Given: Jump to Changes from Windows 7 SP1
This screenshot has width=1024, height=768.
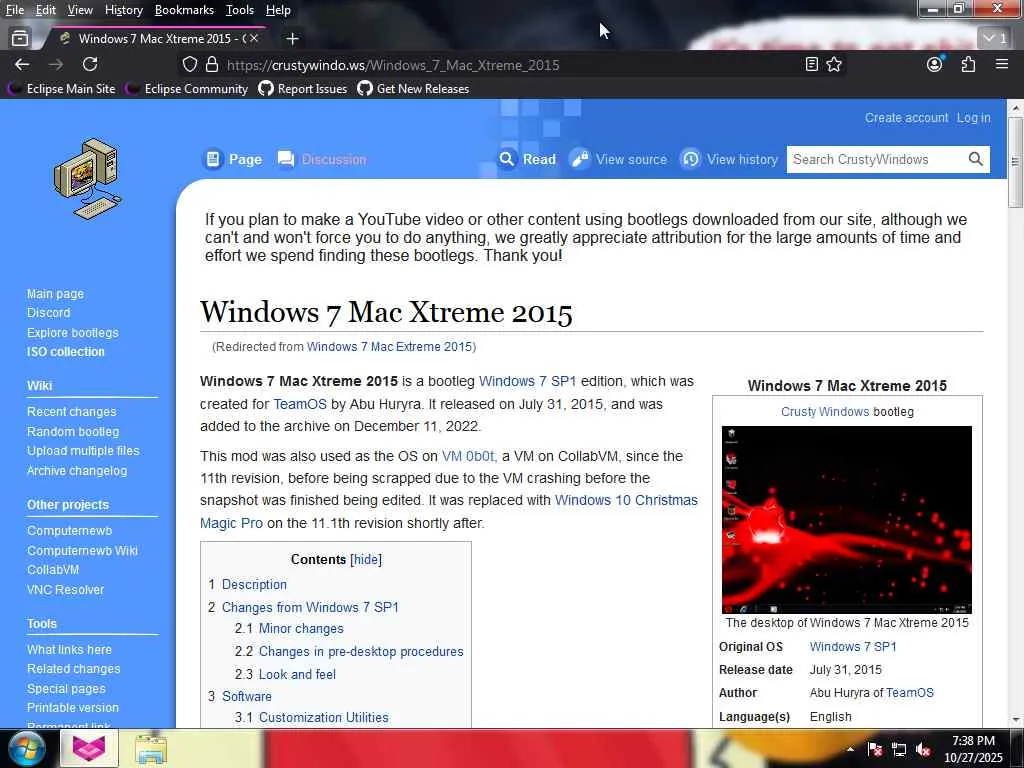Looking at the screenshot, I should click(x=310, y=607).
